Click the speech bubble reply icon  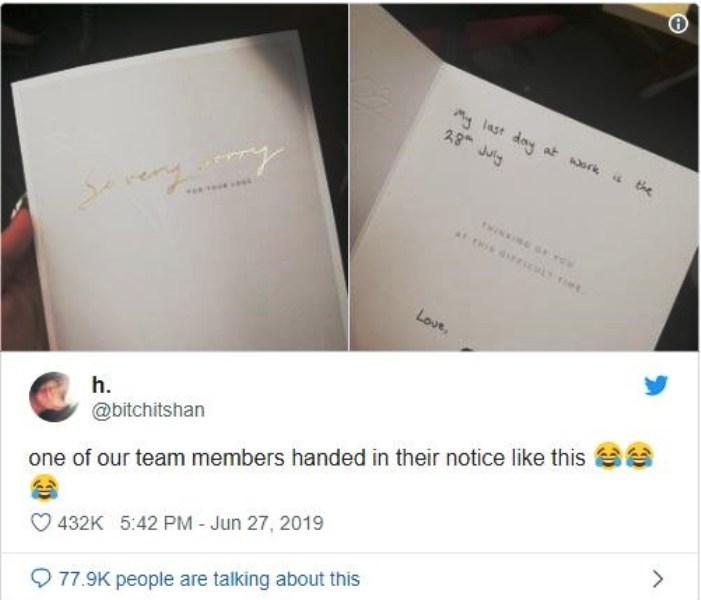coord(41,579)
